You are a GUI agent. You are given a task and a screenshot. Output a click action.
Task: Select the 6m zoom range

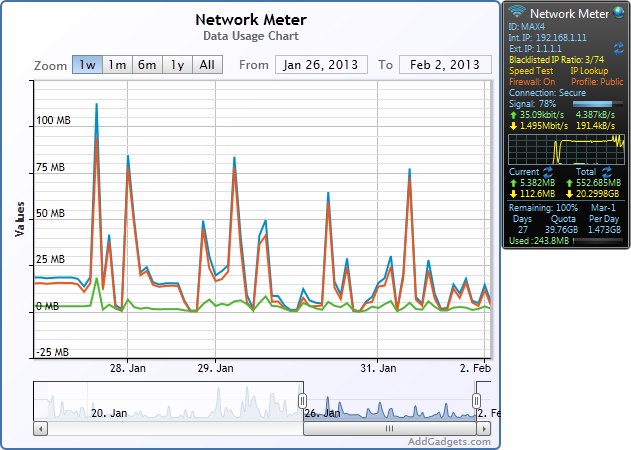click(x=147, y=64)
